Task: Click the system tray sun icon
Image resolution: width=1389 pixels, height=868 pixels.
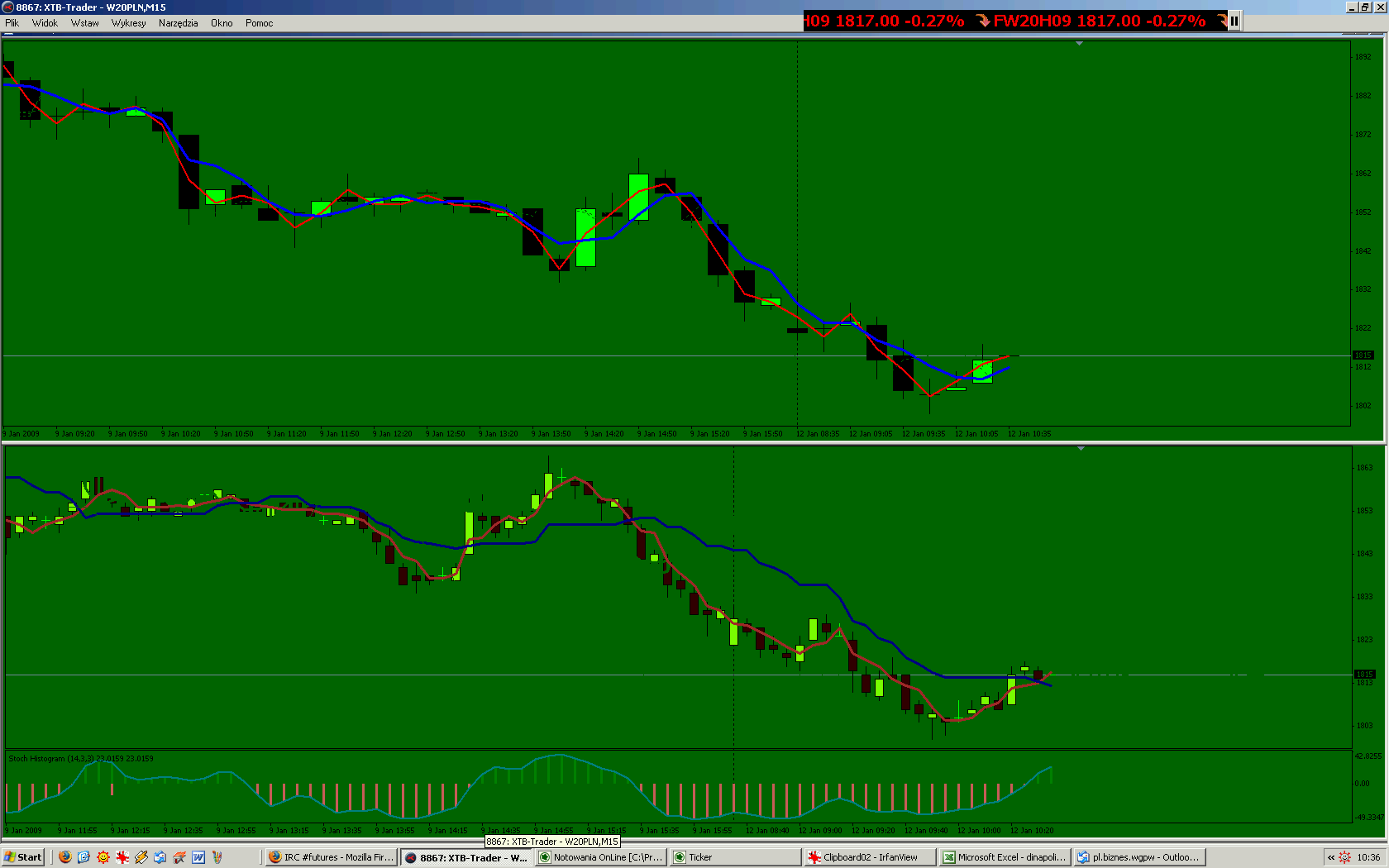Action: click(x=1344, y=857)
